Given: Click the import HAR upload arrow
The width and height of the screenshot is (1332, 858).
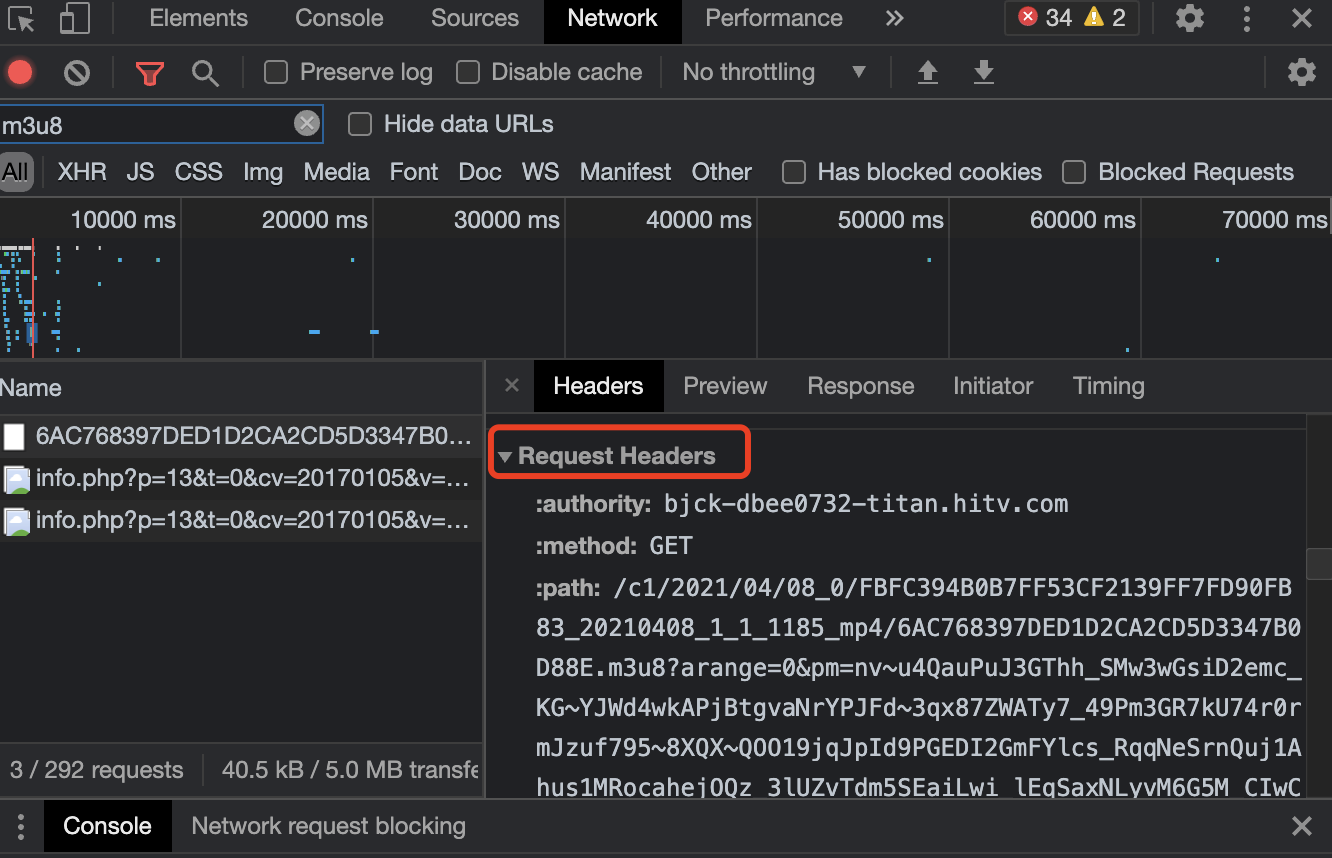Looking at the screenshot, I should (x=928, y=72).
